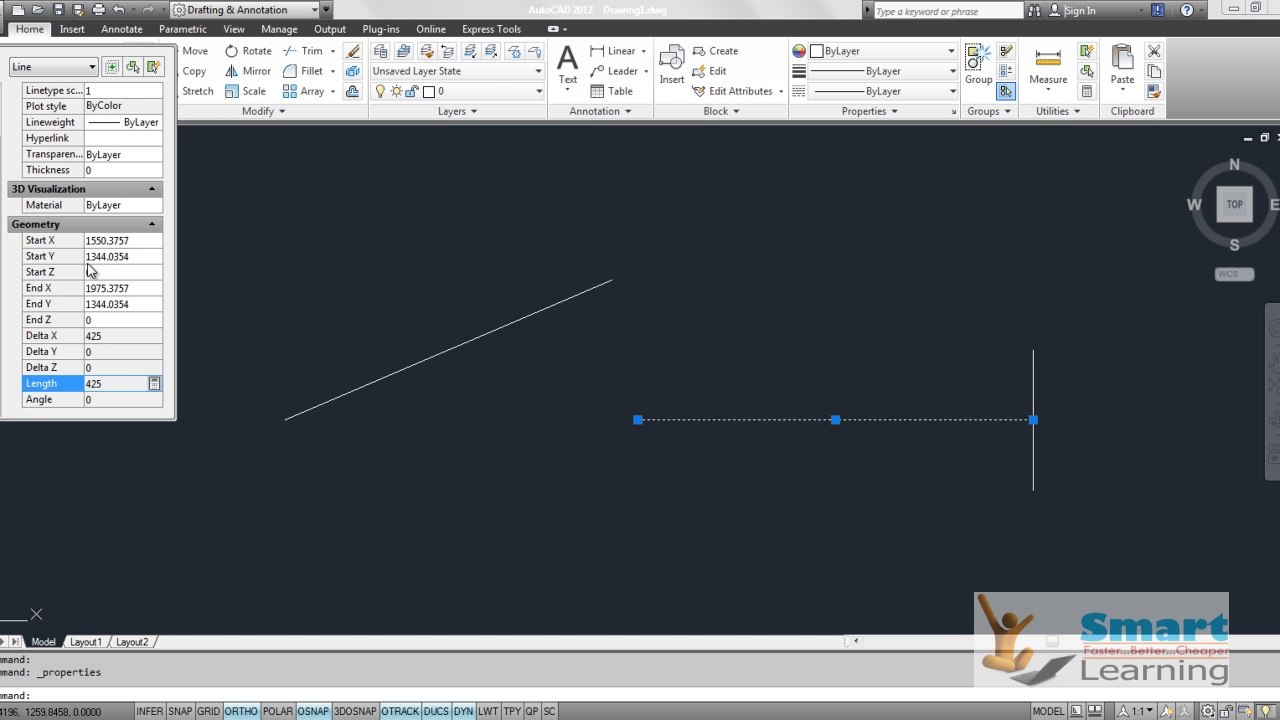Viewport: 1280px width, 720px height.
Task: Select the Trim tool
Action: (x=304, y=51)
